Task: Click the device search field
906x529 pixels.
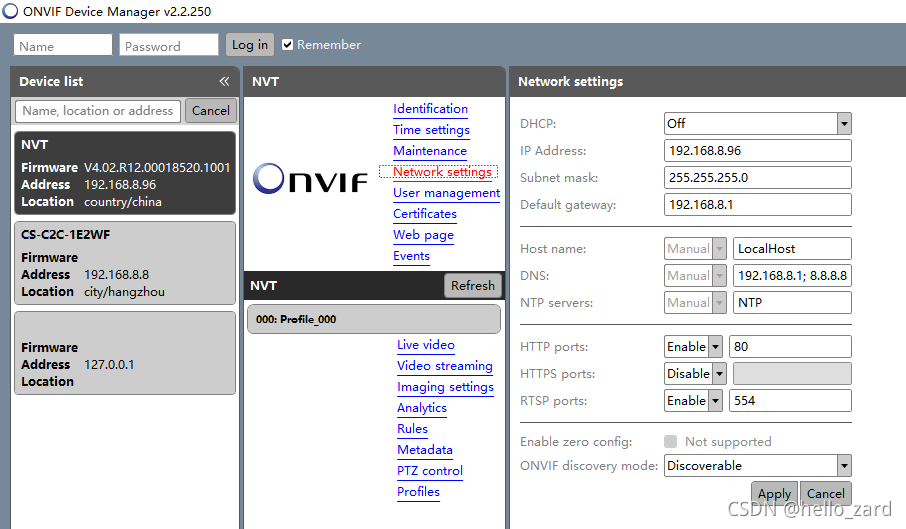Action: (98, 111)
